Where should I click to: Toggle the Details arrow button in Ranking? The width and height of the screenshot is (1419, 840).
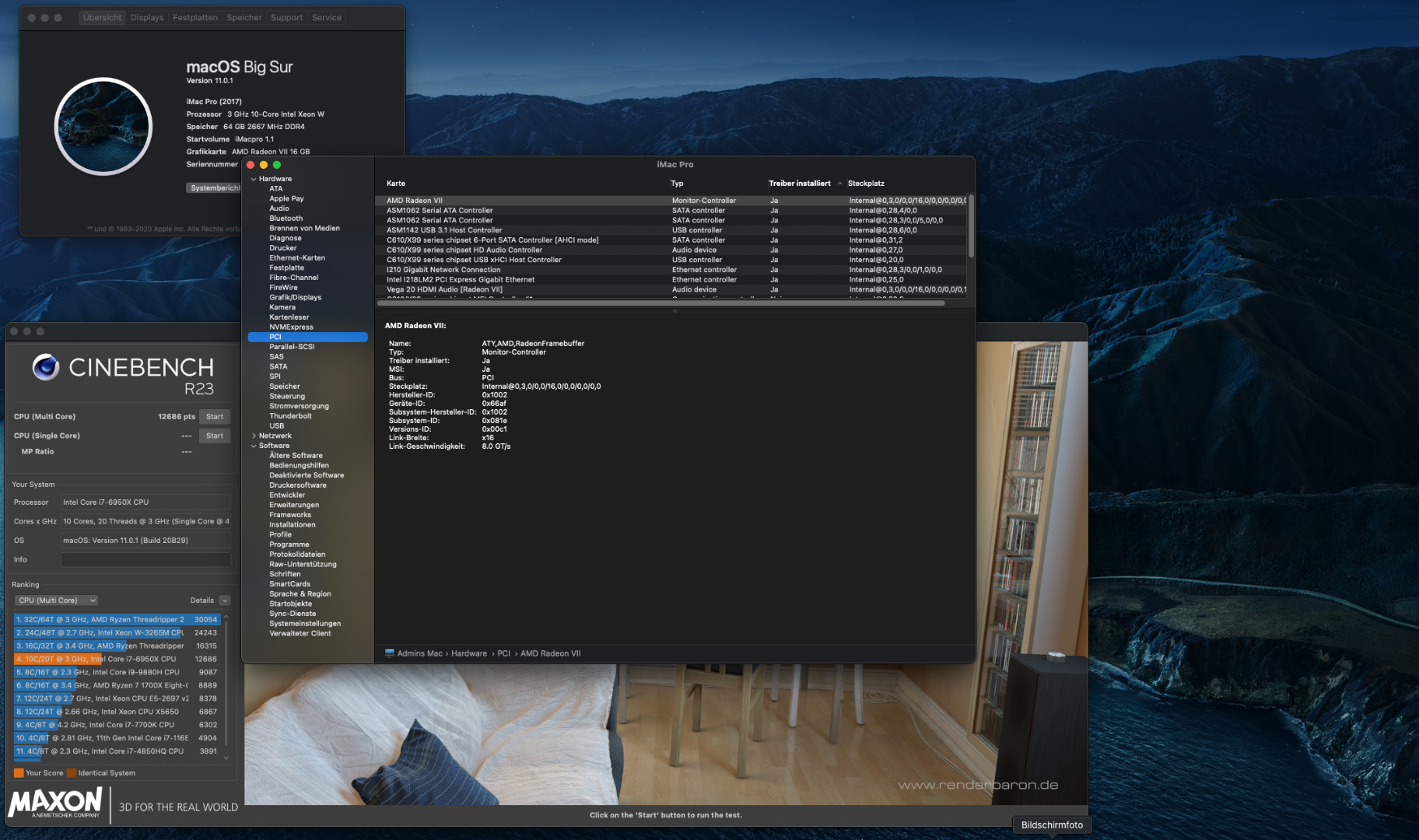(225, 600)
